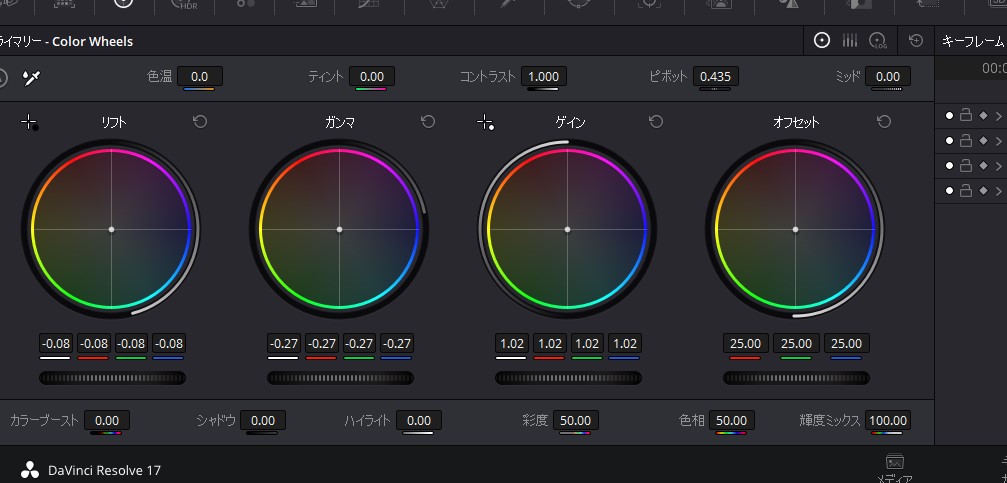Reset the オフセット (Offset) wheel
This screenshot has width=1007, height=483.
884,121
